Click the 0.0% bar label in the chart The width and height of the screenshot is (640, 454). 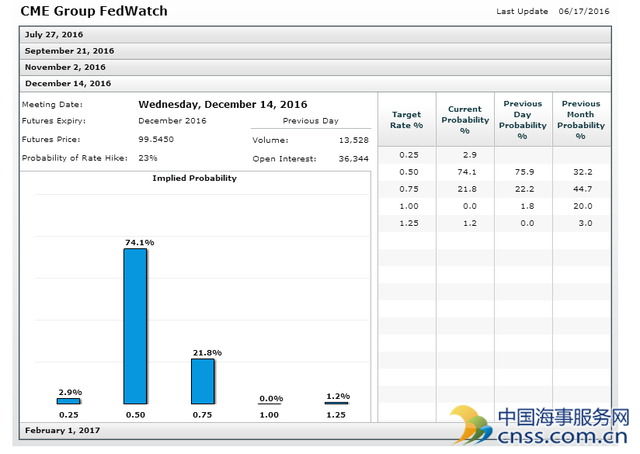(x=271, y=399)
